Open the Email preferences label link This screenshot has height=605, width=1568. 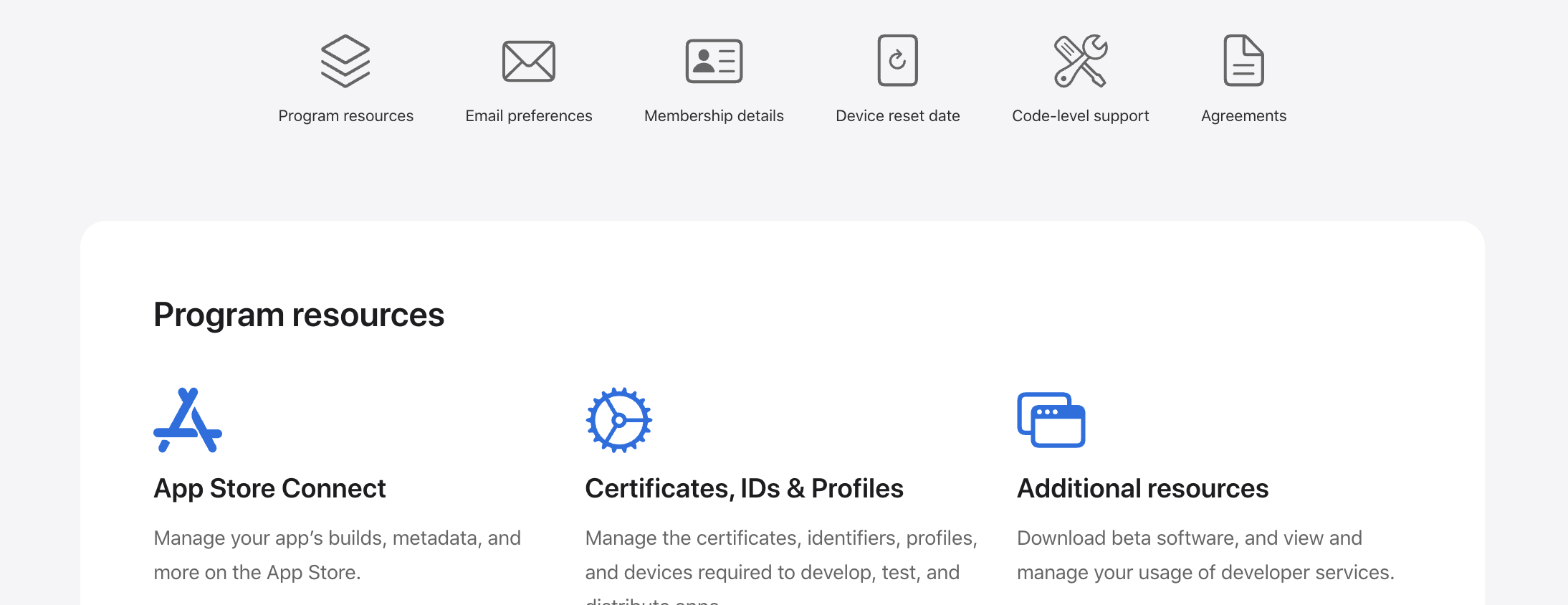[x=529, y=116]
